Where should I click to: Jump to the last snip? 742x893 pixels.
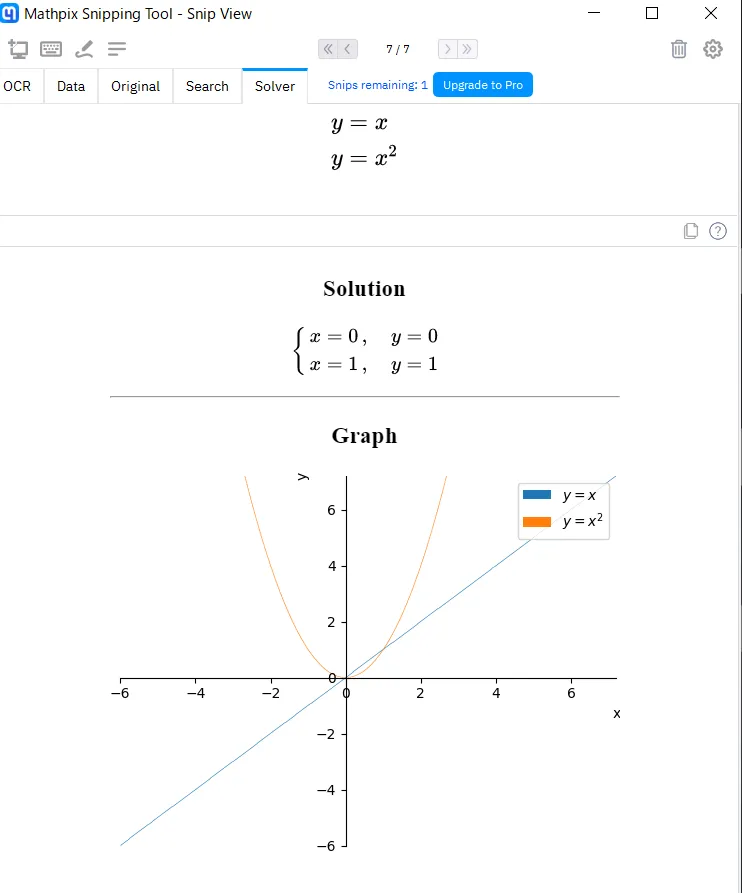point(467,49)
